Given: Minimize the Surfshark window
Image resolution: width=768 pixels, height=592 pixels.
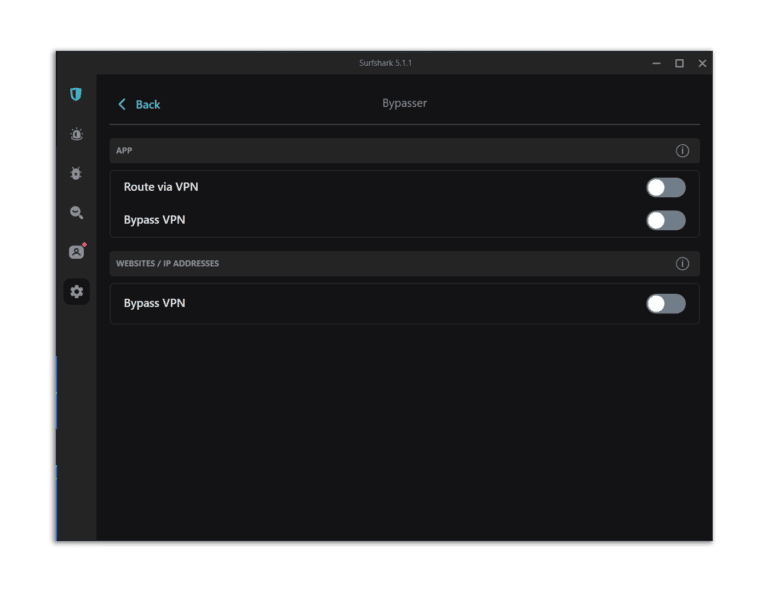Looking at the screenshot, I should pos(656,63).
